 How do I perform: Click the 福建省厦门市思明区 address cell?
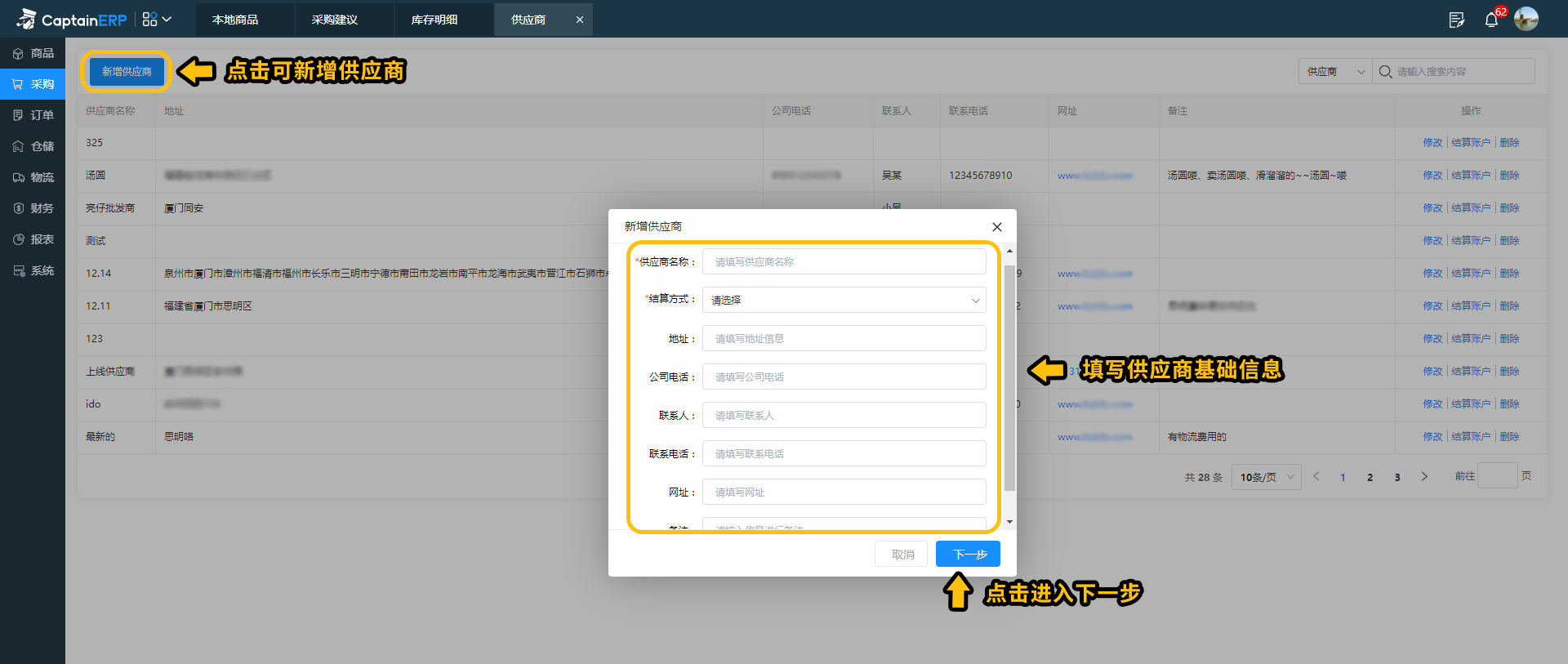pyautogui.click(x=208, y=306)
